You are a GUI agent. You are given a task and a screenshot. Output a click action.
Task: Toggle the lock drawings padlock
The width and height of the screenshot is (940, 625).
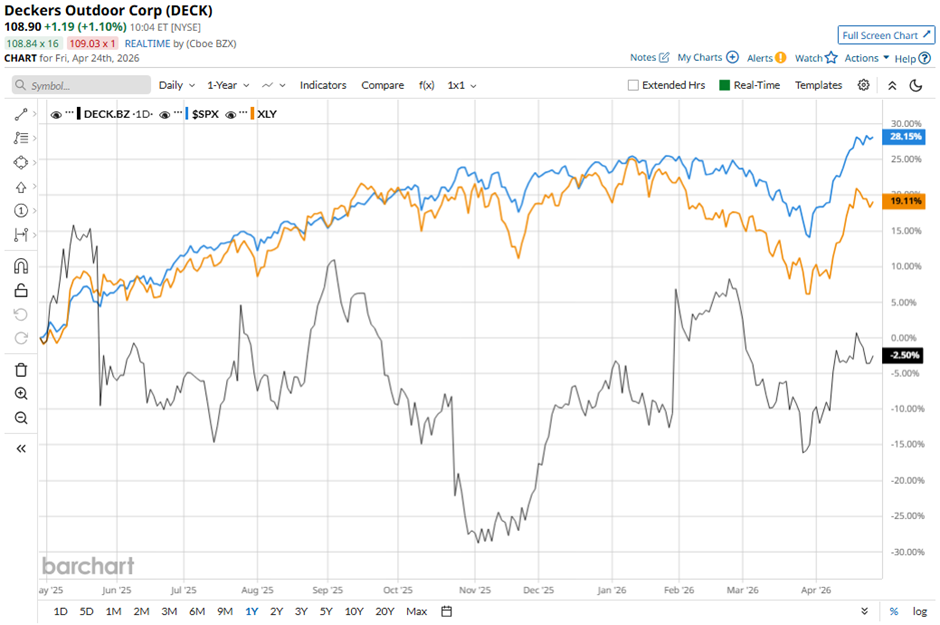(21, 291)
